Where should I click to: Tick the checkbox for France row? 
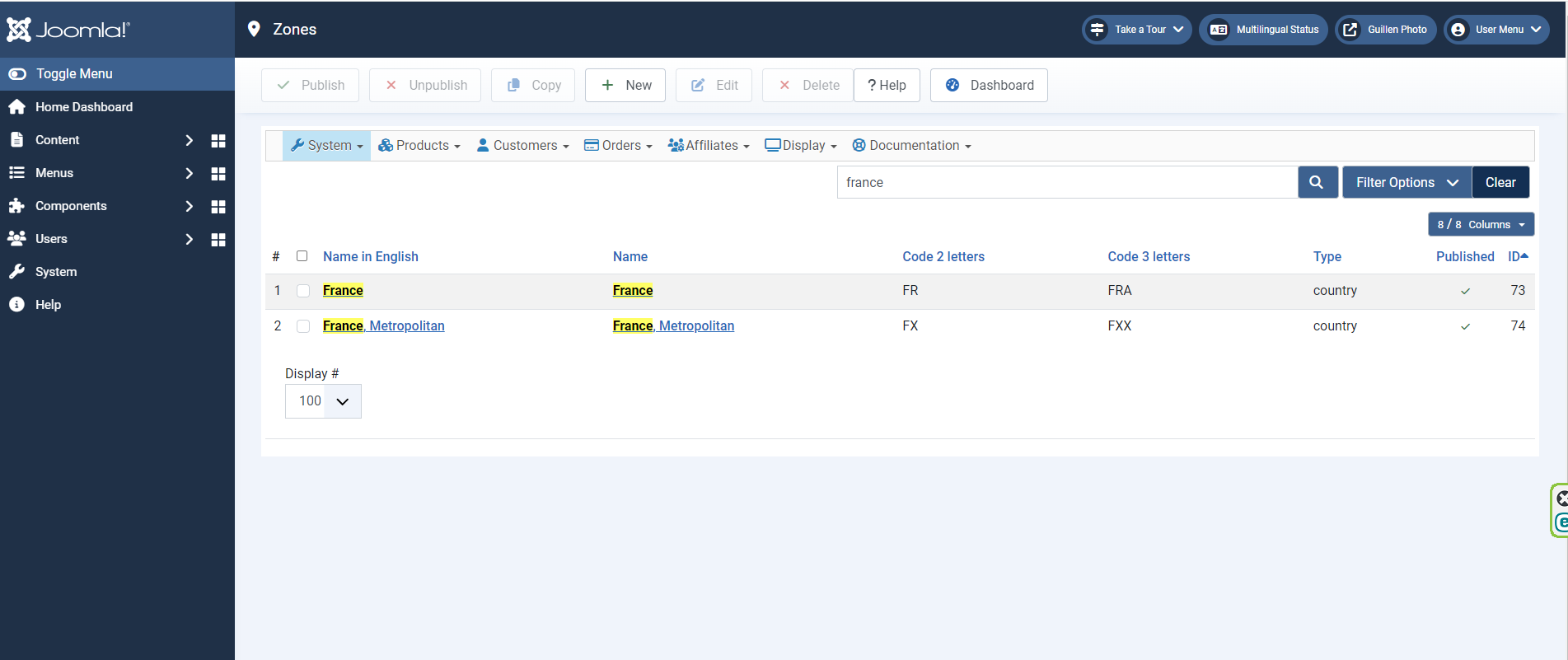(x=303, y=291)
